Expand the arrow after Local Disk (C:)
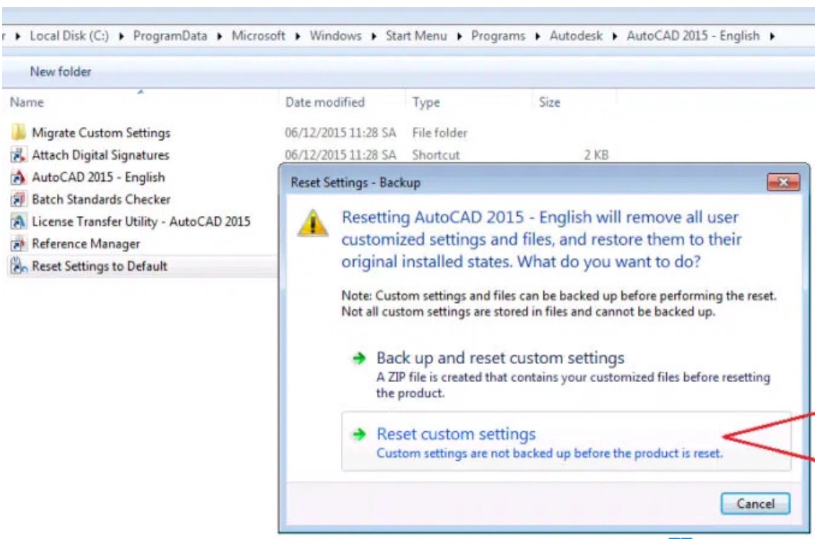Image resolution: width=839 pixels, height=539 pixels. tap(122, 36)
